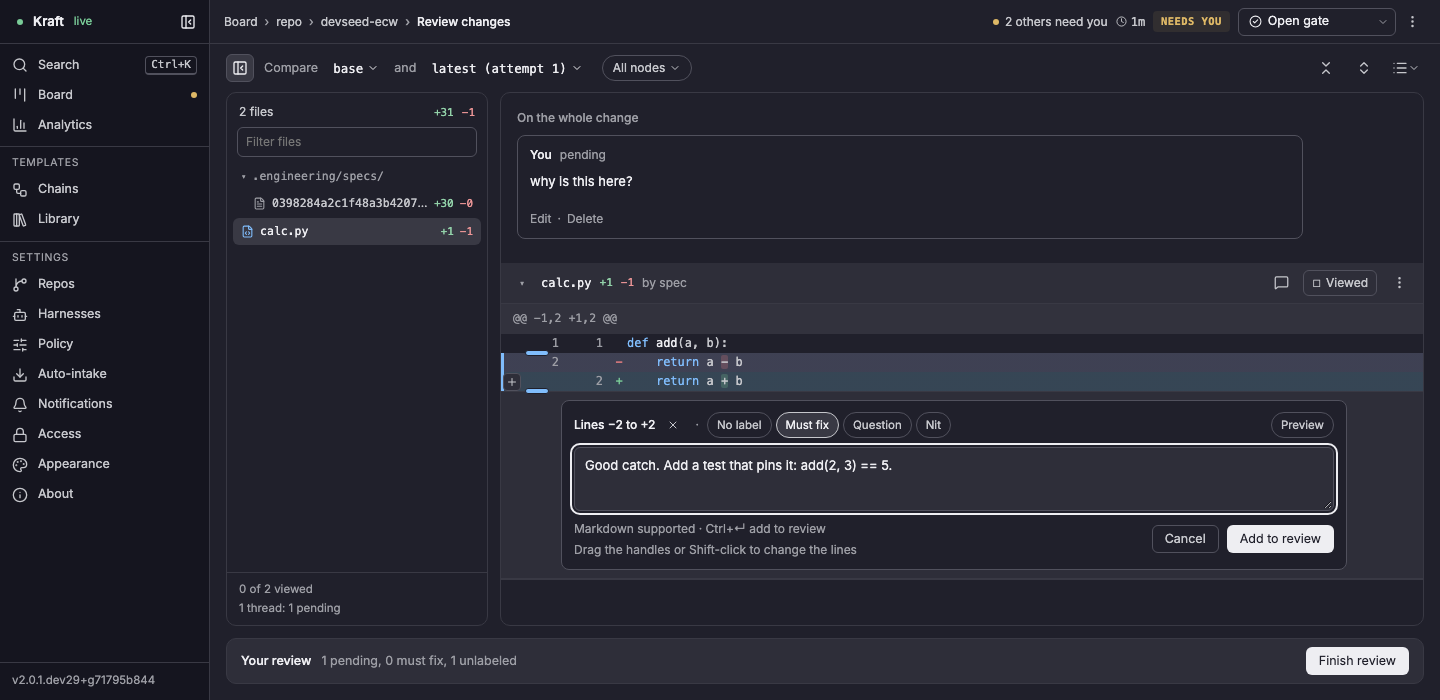This screenshot has height=700, width=1440.
Task: Expand all diffs with the outward arrows icon
Action: click(1364, 68)
